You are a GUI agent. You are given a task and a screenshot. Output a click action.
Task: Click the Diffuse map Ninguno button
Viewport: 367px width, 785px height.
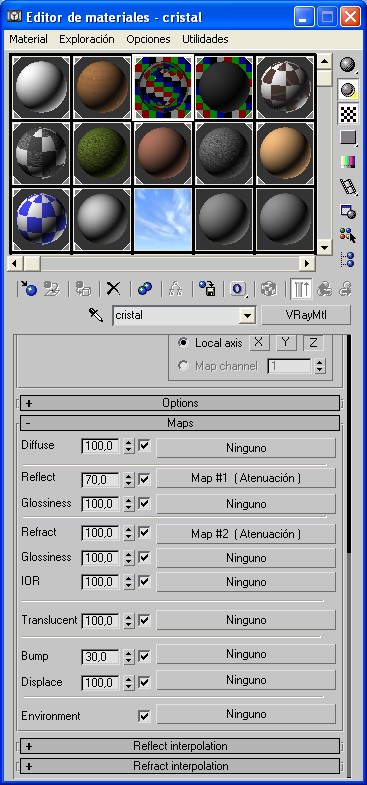246,448
